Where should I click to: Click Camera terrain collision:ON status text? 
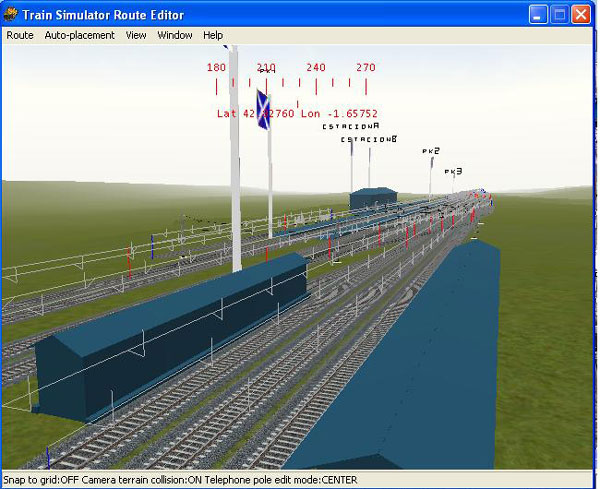click(142, 480)
